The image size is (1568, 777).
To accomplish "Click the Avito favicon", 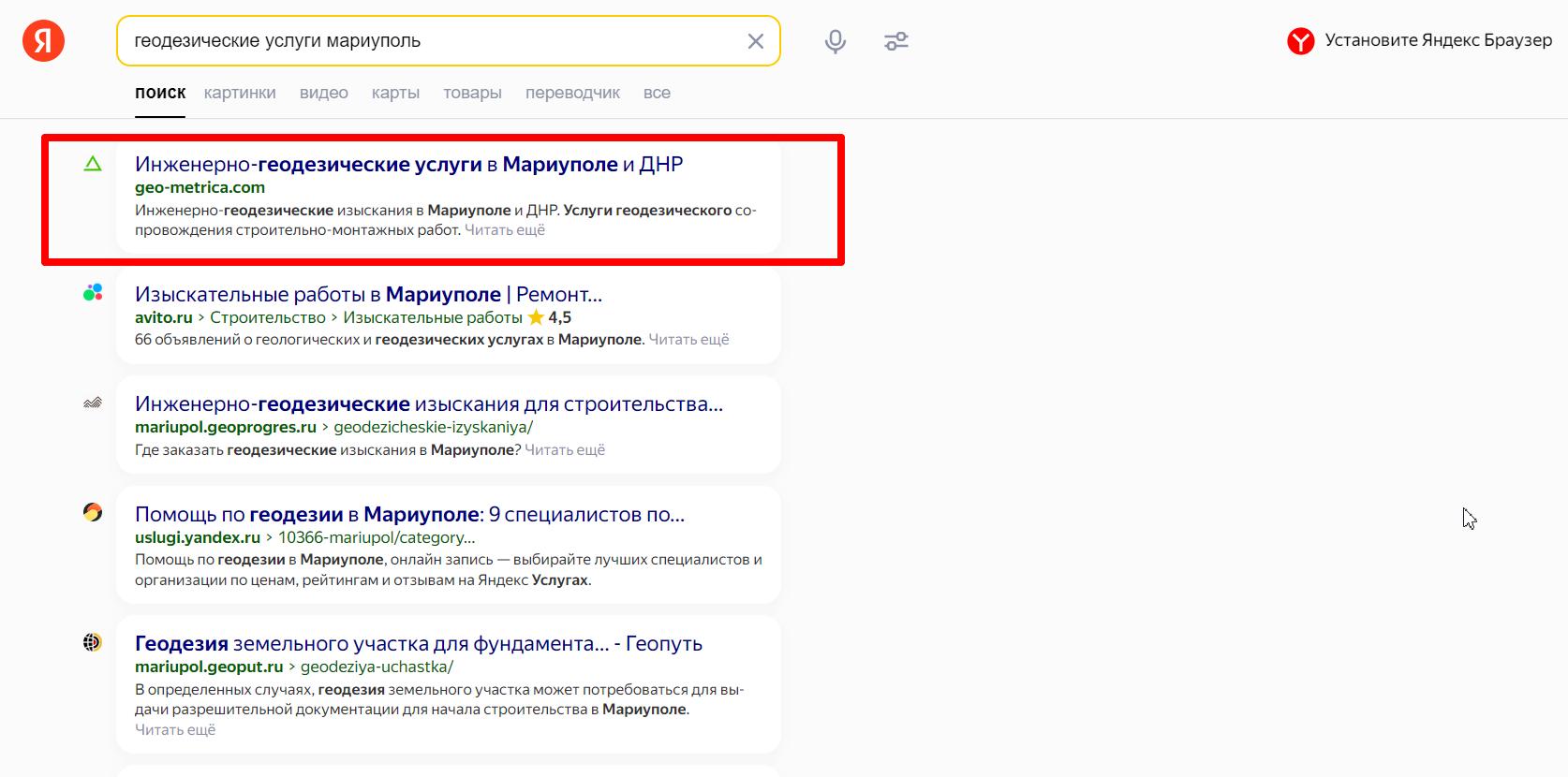I will point(93,293).
